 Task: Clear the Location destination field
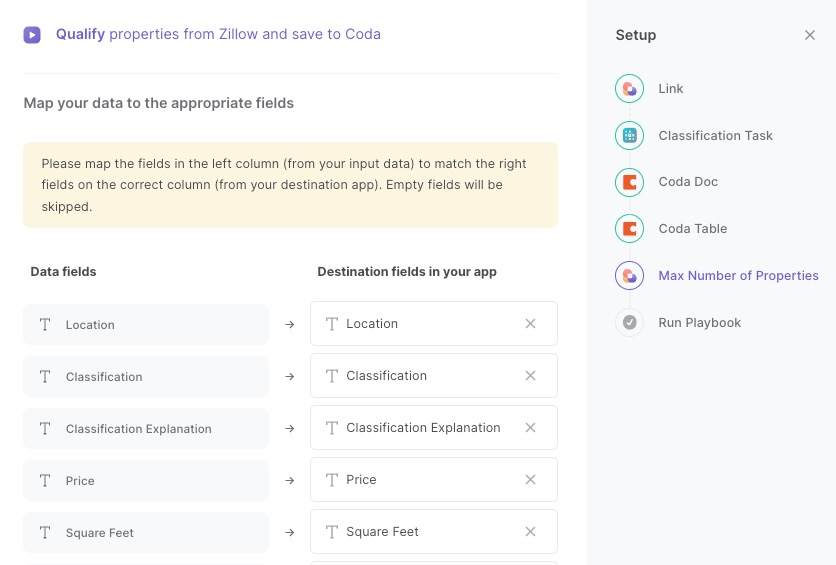pyautogui.click(x=530, y=324)
